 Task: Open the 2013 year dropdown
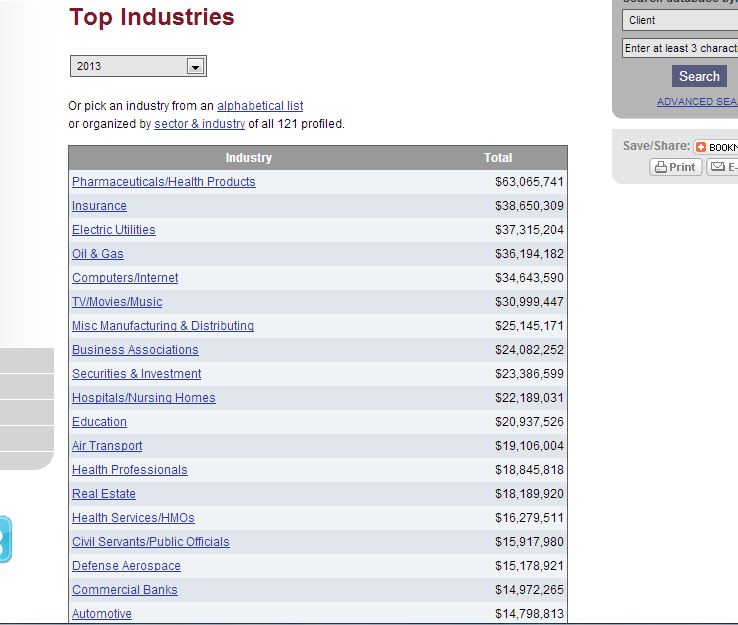click(138, 66)
